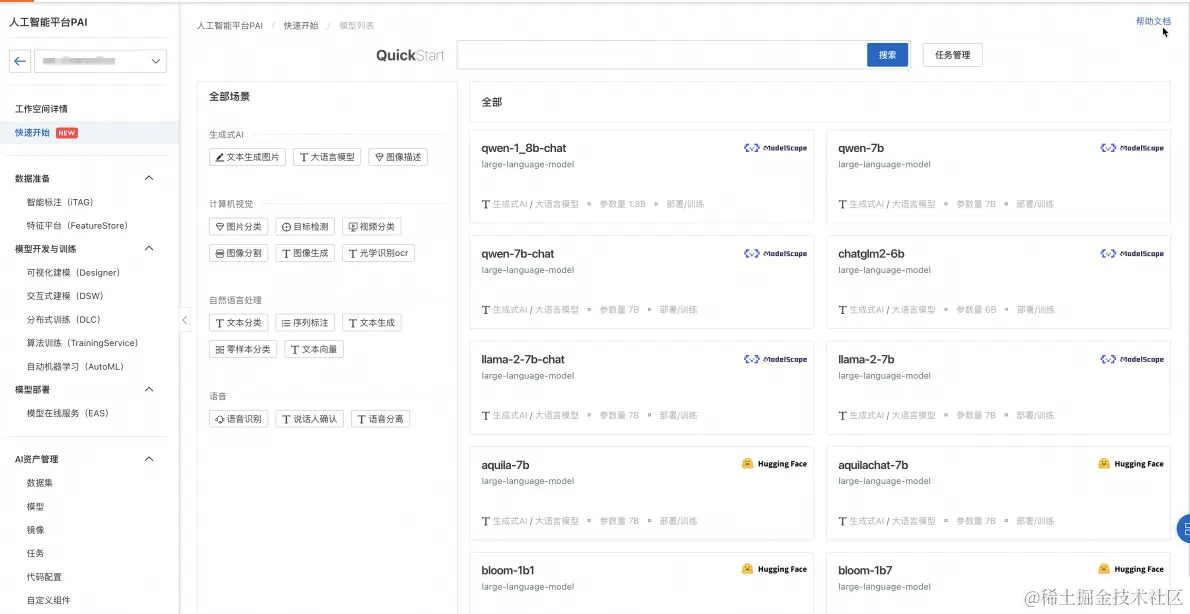Click Hugging Face logo on bloom-1b7 card
This screenshot has height=614, width=1190.
pyautogui.click(x=1131, y=569)
